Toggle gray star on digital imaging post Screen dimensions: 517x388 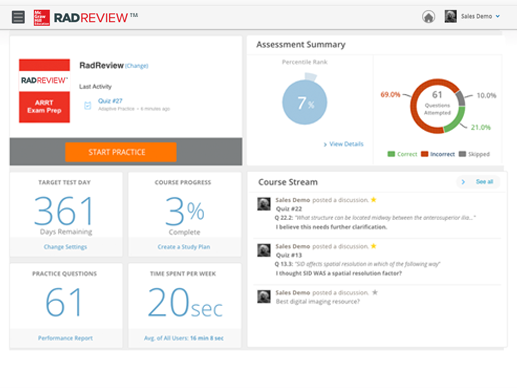click(375, 292)
